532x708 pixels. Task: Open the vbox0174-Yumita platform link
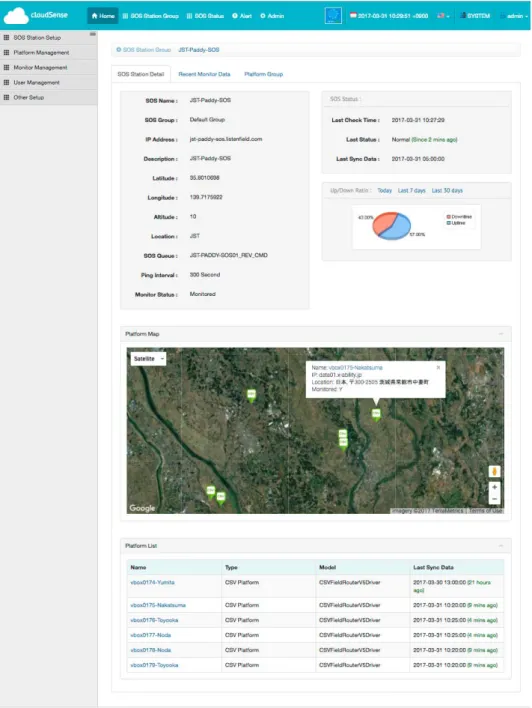152,582
